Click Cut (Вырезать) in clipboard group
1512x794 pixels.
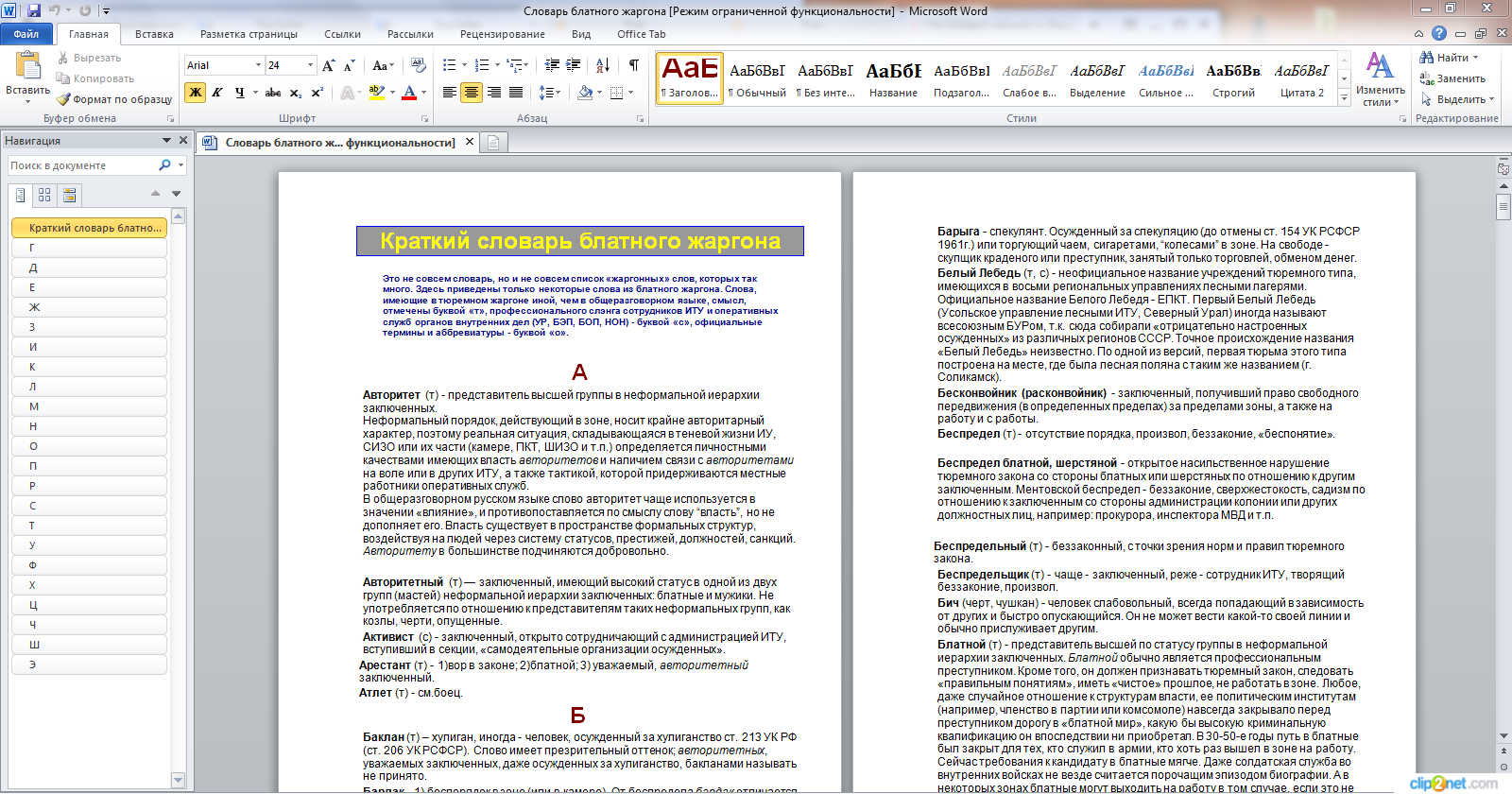point(88,58)
